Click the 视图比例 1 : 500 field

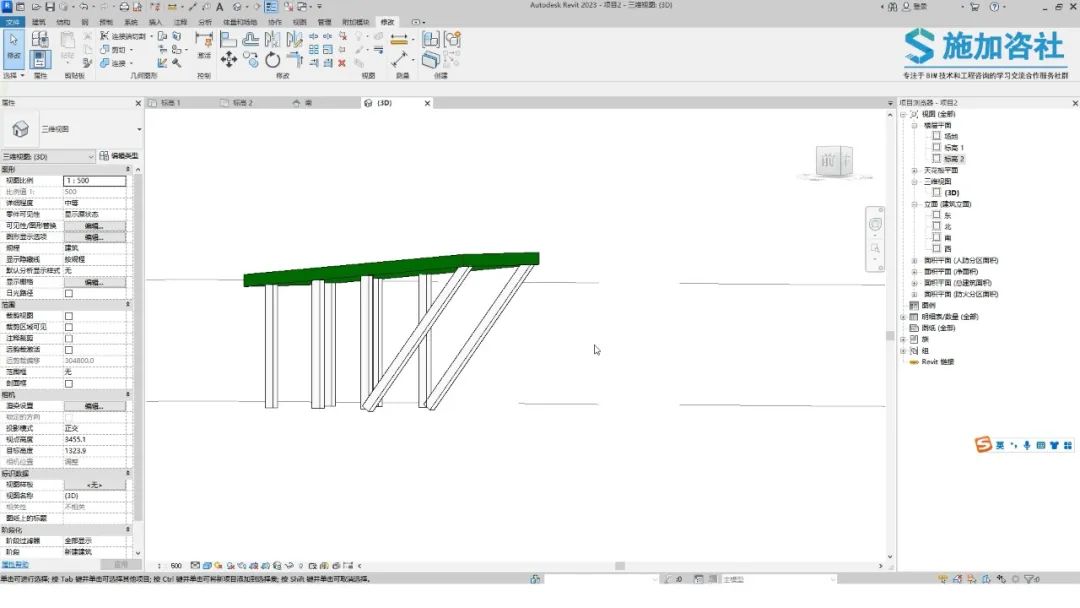(95, 180)
